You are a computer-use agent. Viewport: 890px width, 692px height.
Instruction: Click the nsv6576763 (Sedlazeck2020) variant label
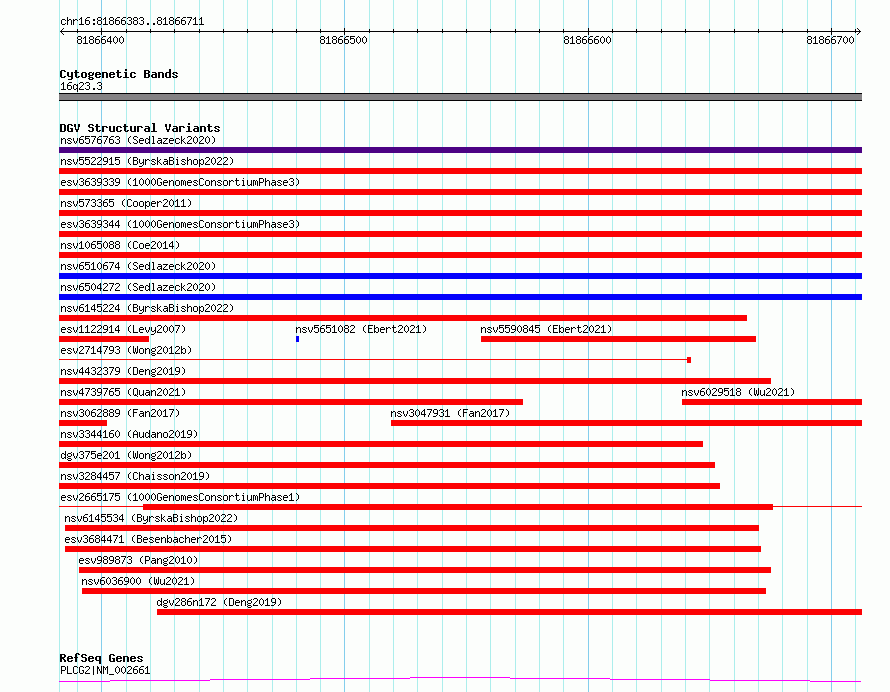138,140
